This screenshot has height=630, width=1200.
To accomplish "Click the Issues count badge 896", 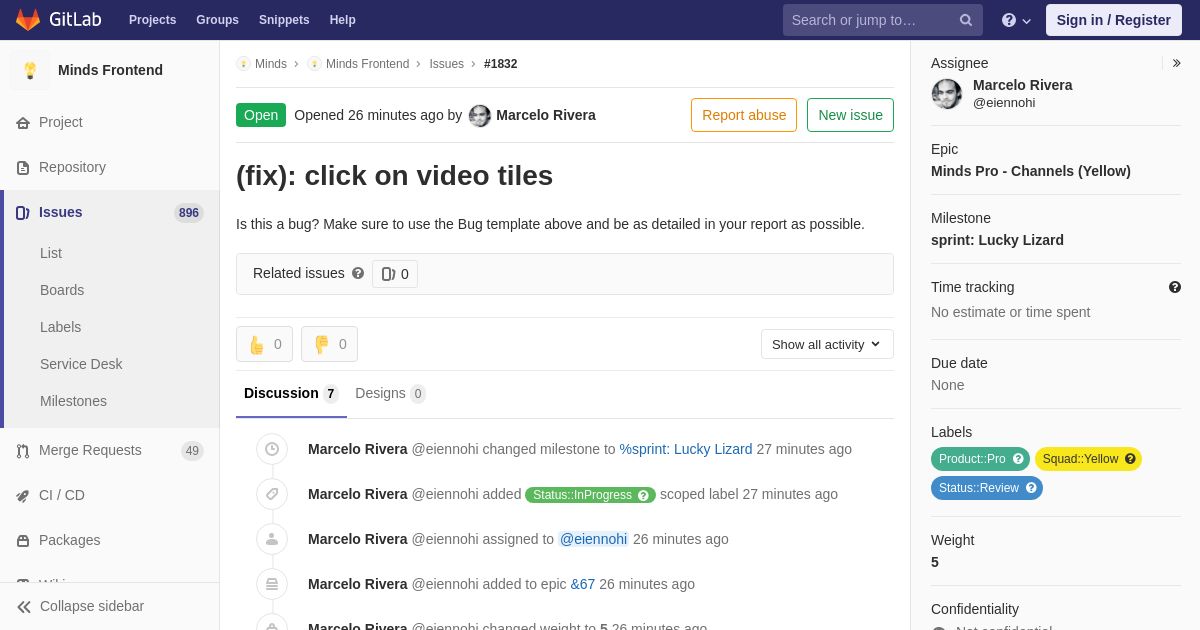I will [x=189, y=213].
